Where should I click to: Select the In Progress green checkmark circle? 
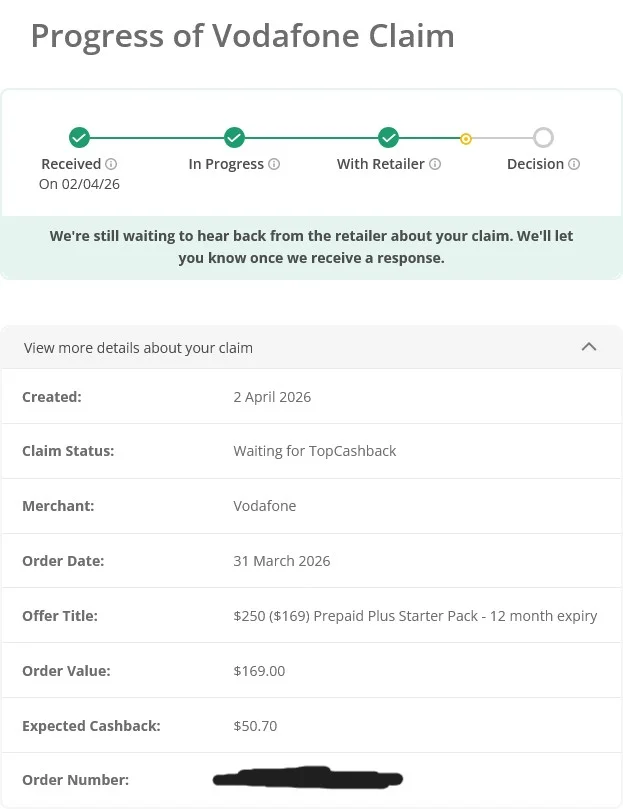click(234, 138)
